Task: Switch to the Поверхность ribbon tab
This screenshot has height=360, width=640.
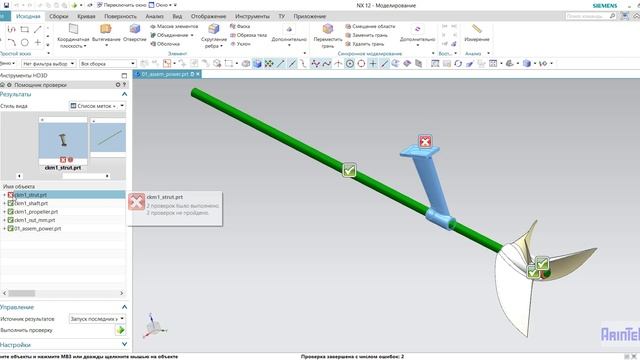Action: point(120,16)
